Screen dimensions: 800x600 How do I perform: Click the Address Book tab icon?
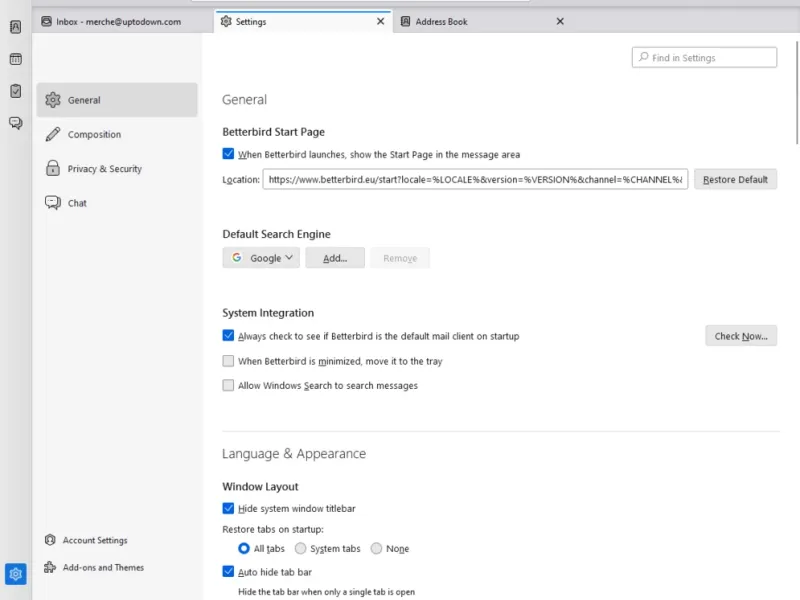pyautogui.click(x=406, y=21)
